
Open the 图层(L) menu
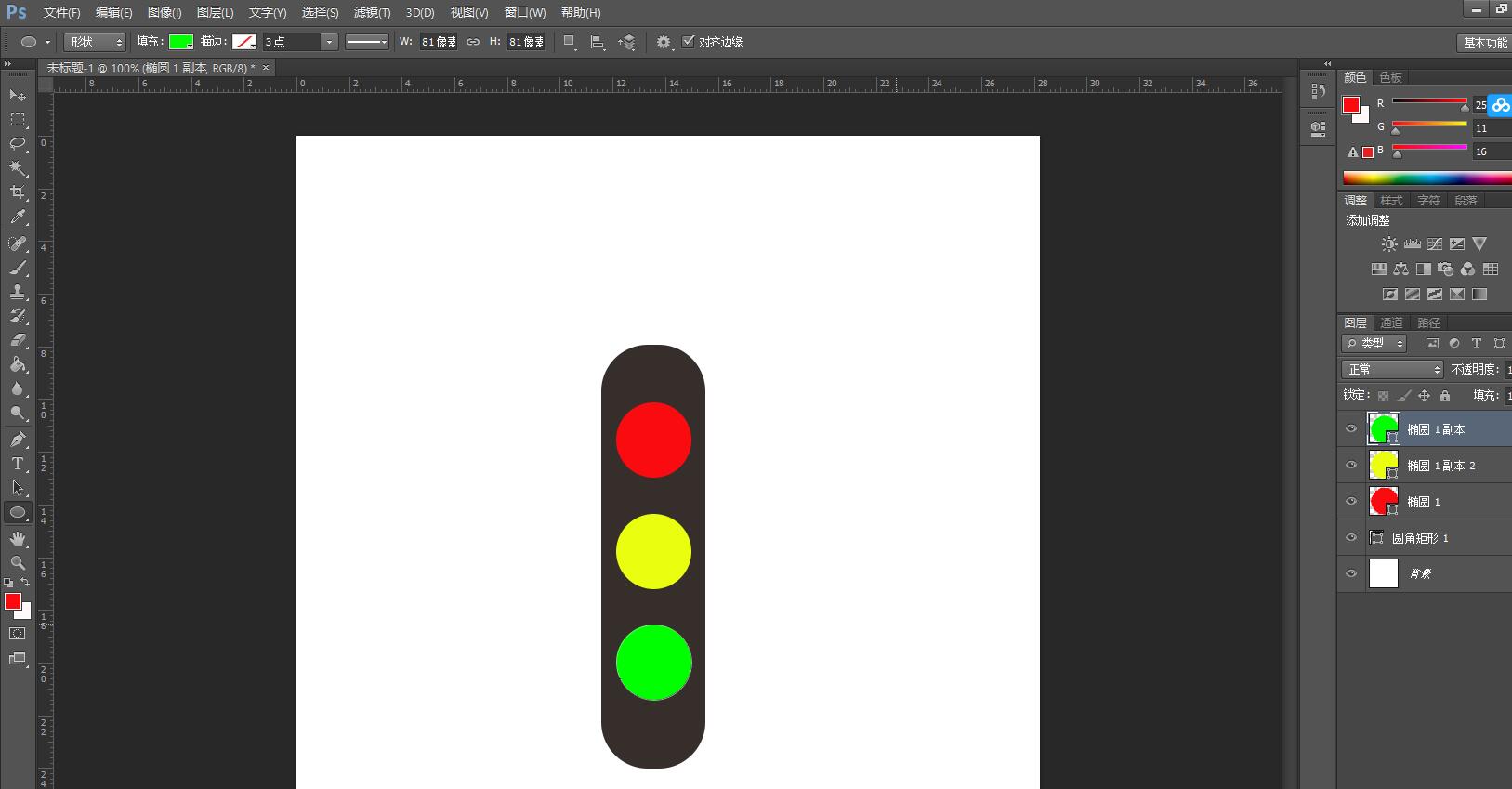pos(216,13)
